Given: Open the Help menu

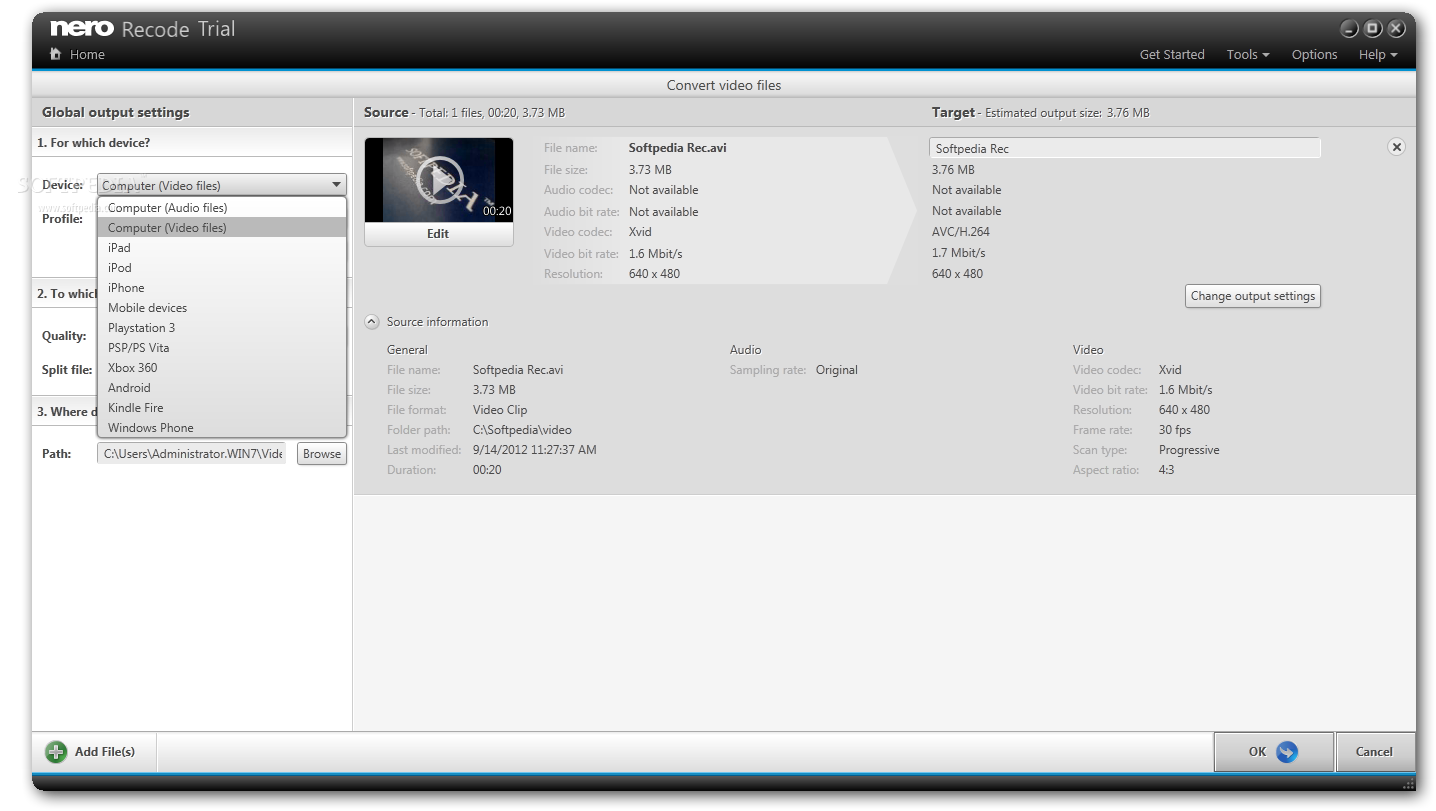Looking at the screenshot, I should 1377,55.
